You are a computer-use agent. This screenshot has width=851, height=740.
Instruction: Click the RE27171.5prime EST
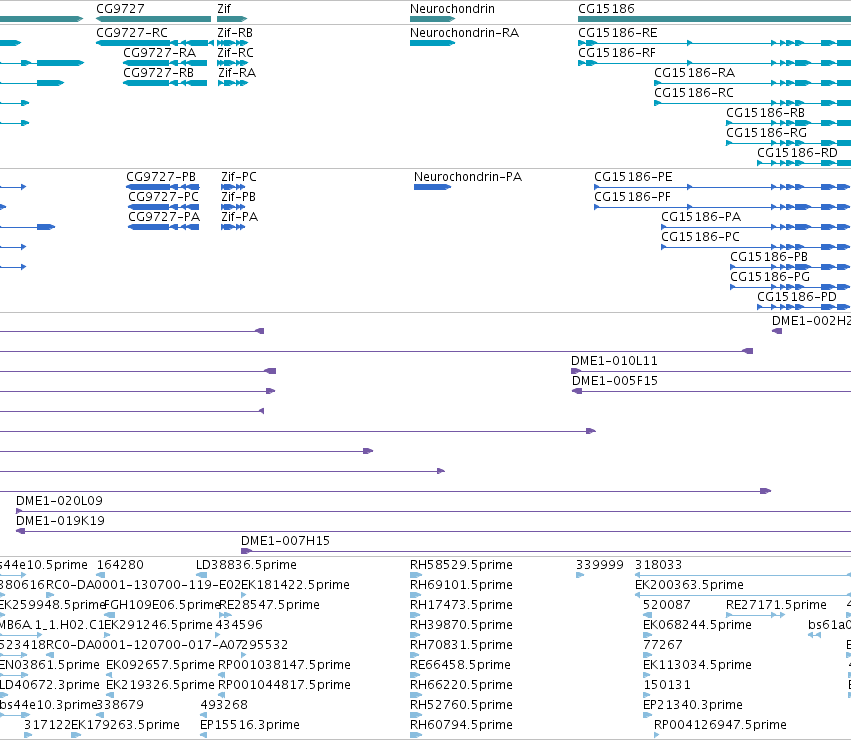776,605
